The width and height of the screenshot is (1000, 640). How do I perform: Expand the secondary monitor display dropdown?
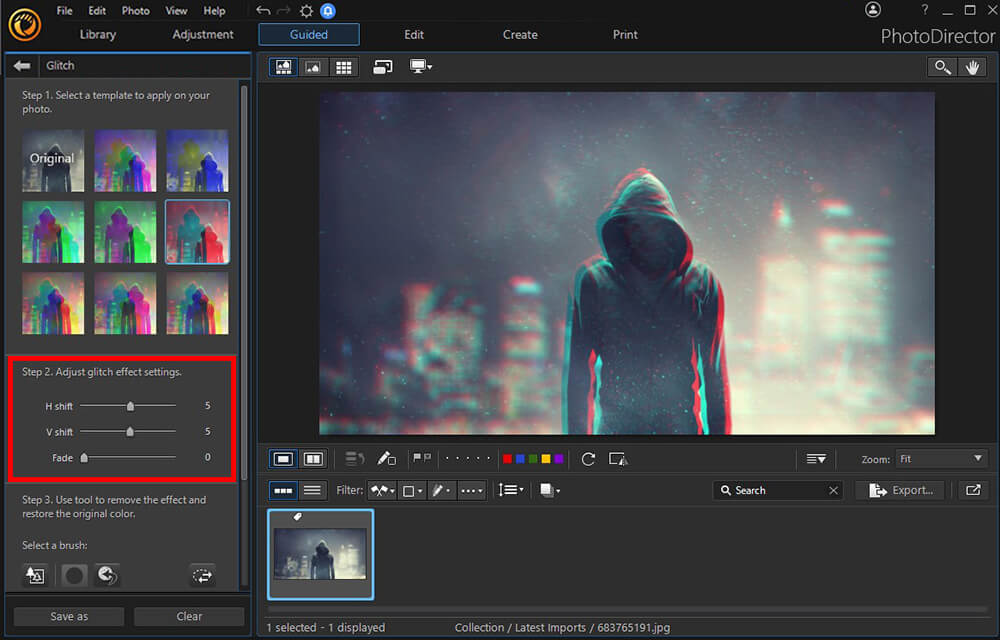[x=420, y=67]
